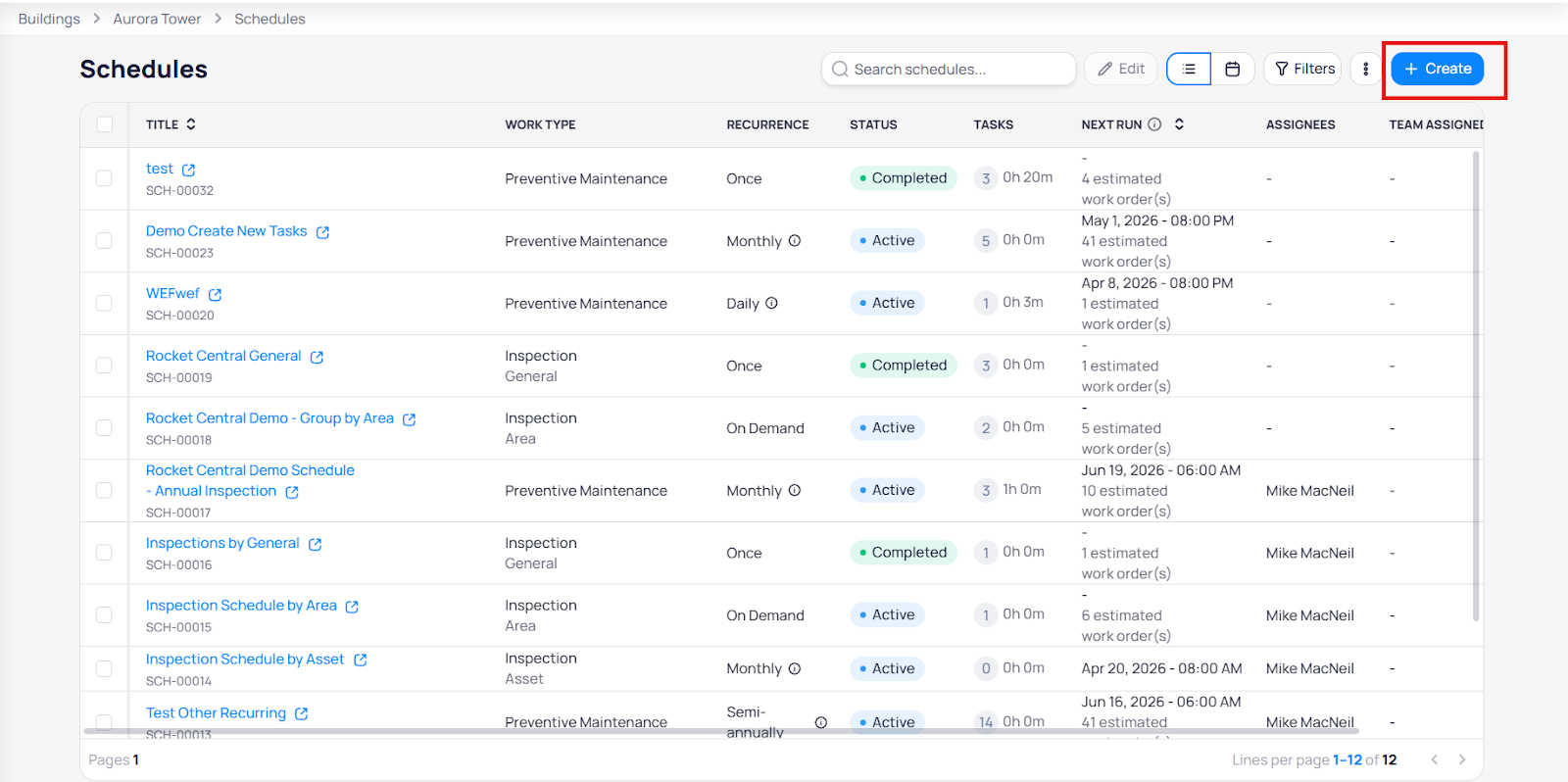This screenshot has width=1568, height=782.
Task: Open 'test' schedule in new tab icon
Action: click(x=189, y=170)
